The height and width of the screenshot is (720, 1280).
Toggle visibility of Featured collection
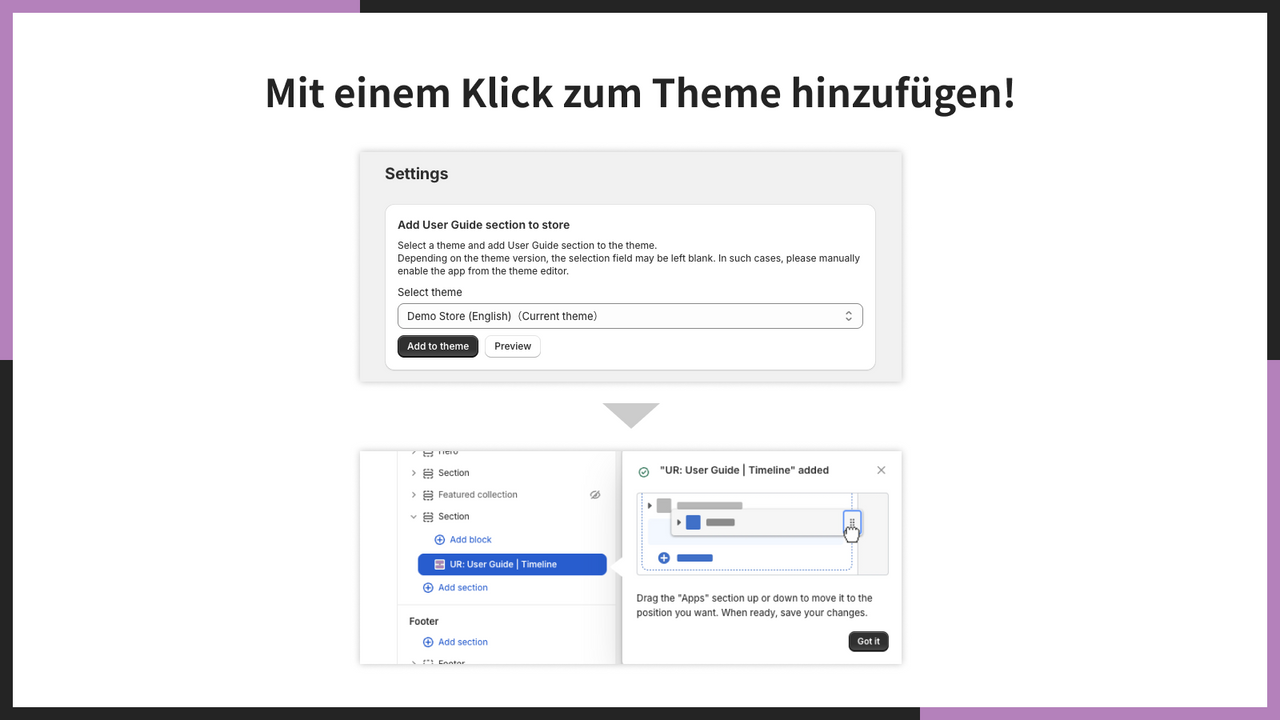pyautogui.click(x=595, y=495)
